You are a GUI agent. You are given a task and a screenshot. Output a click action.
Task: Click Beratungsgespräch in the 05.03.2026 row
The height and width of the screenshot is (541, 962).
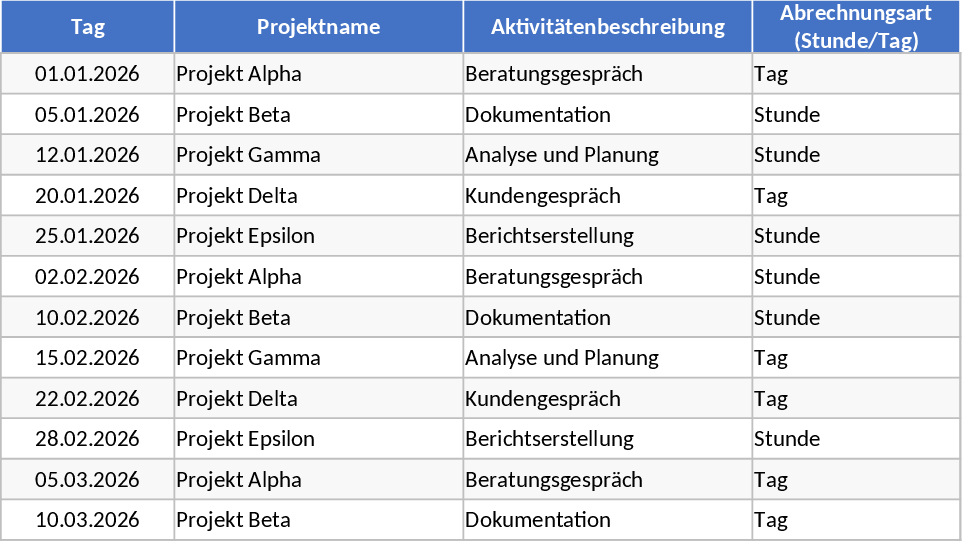(554, 480)
